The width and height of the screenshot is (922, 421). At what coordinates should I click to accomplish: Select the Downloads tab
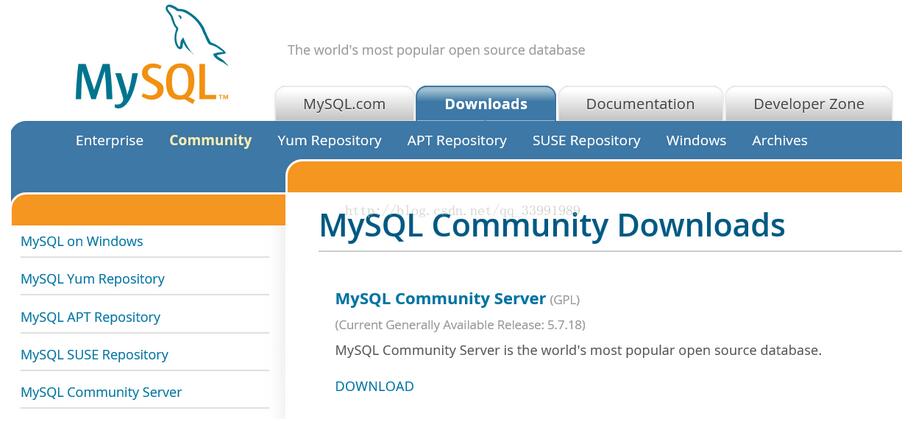(x=486, y=104)
